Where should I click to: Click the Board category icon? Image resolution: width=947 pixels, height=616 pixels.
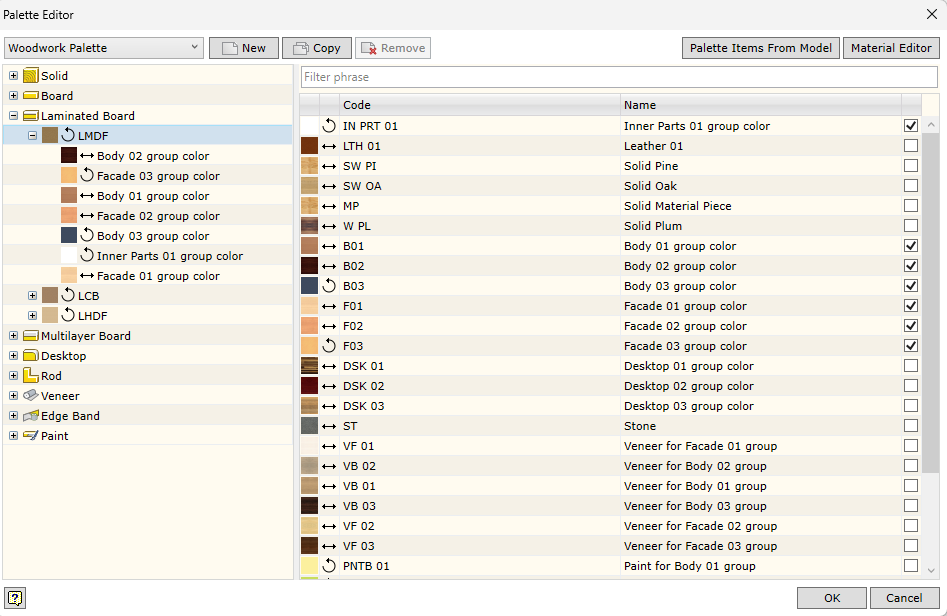31,95
